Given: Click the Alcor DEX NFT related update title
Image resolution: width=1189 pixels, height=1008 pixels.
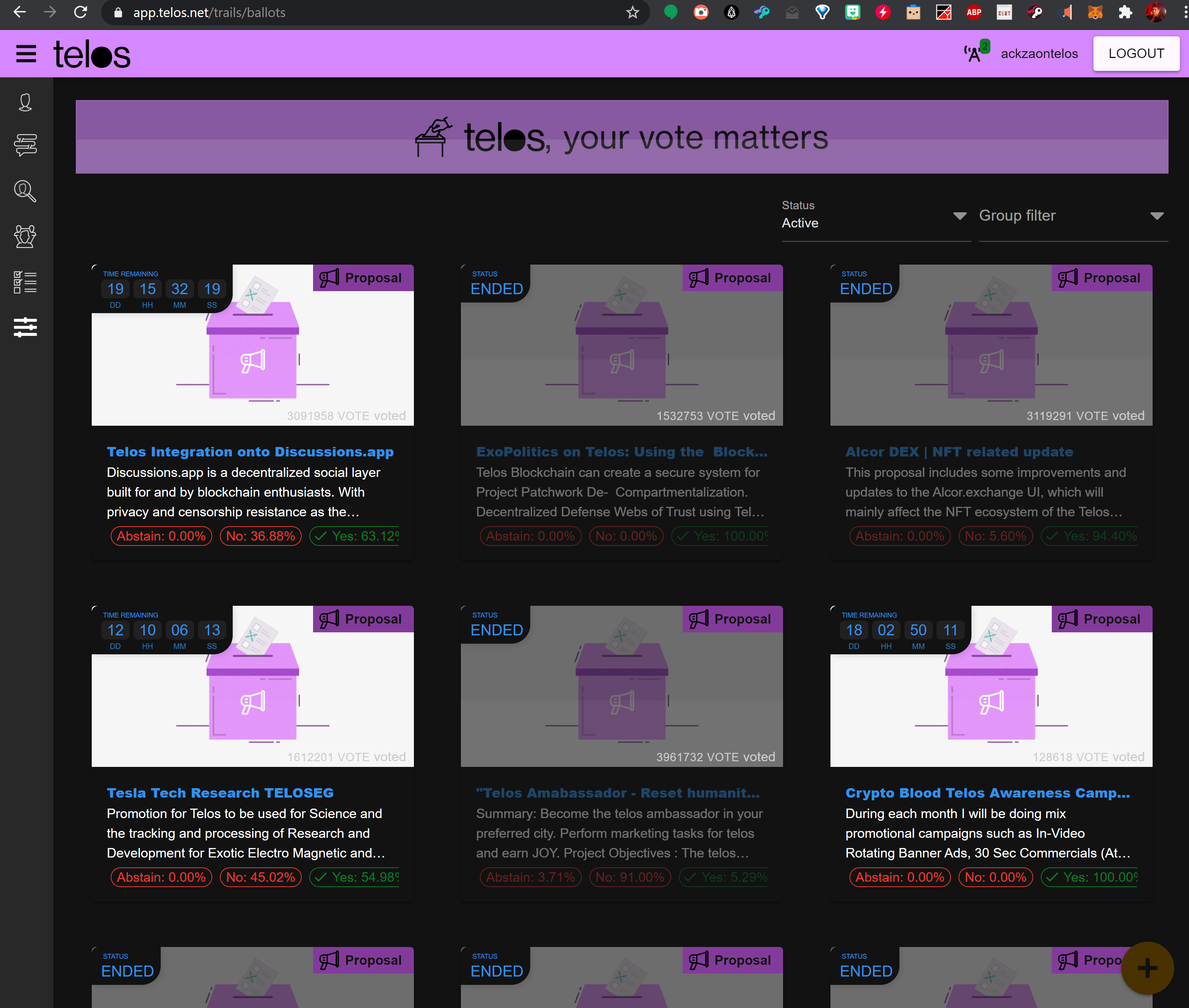Looking at the screenshot, I should pos(959,452).
